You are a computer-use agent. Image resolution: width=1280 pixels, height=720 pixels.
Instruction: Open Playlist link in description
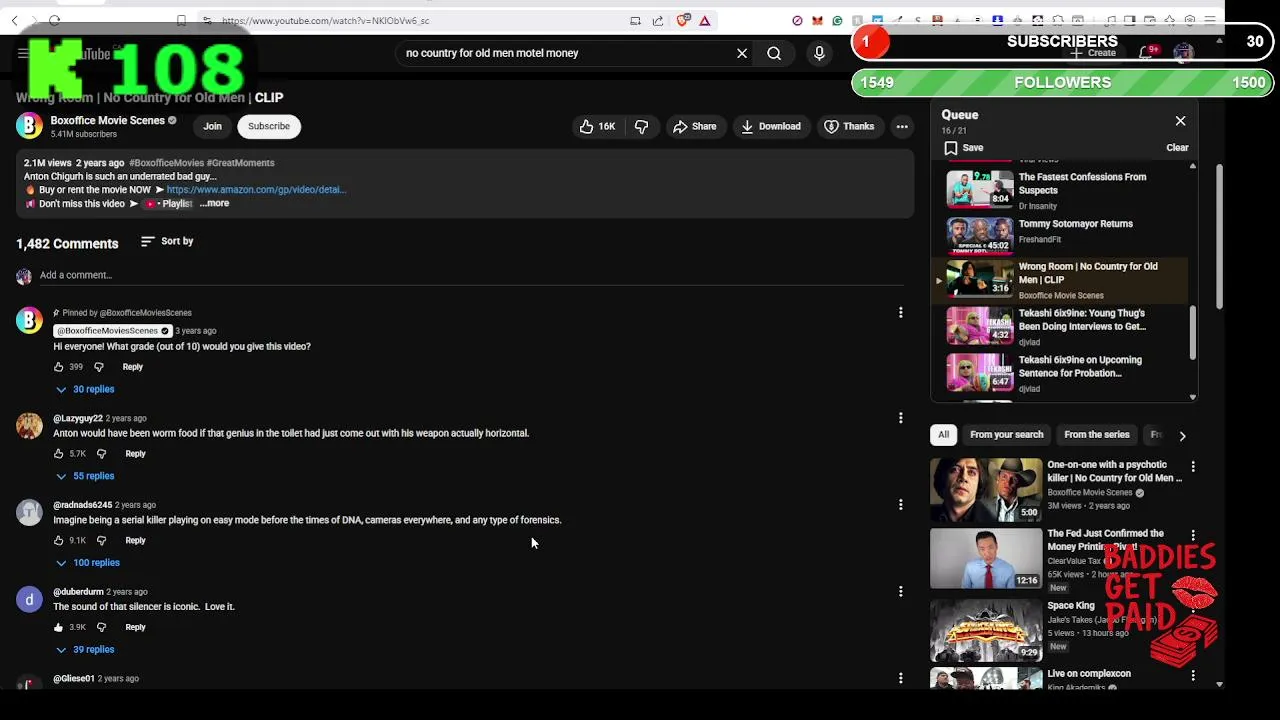[x=168, y=204]
